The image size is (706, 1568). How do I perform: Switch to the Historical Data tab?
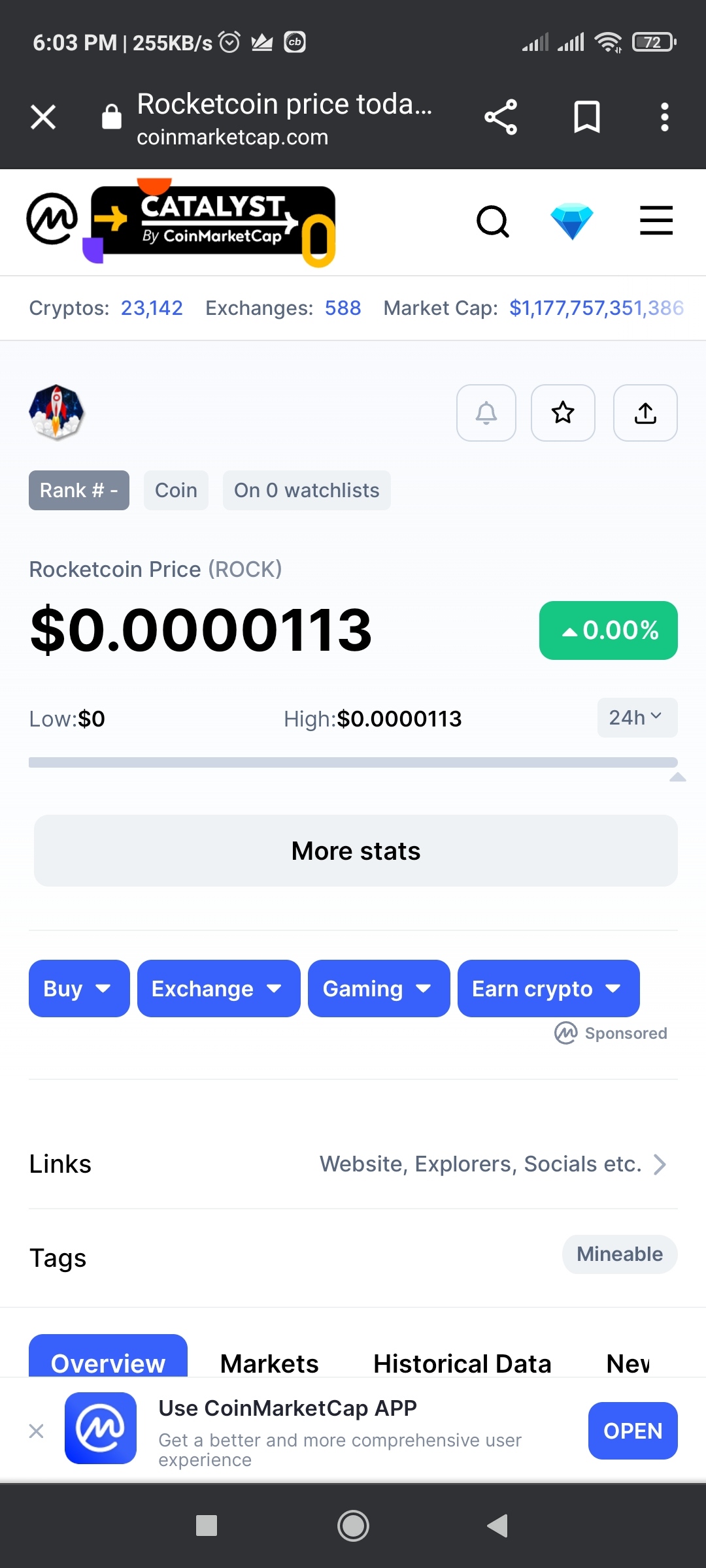coord(462,1363)
